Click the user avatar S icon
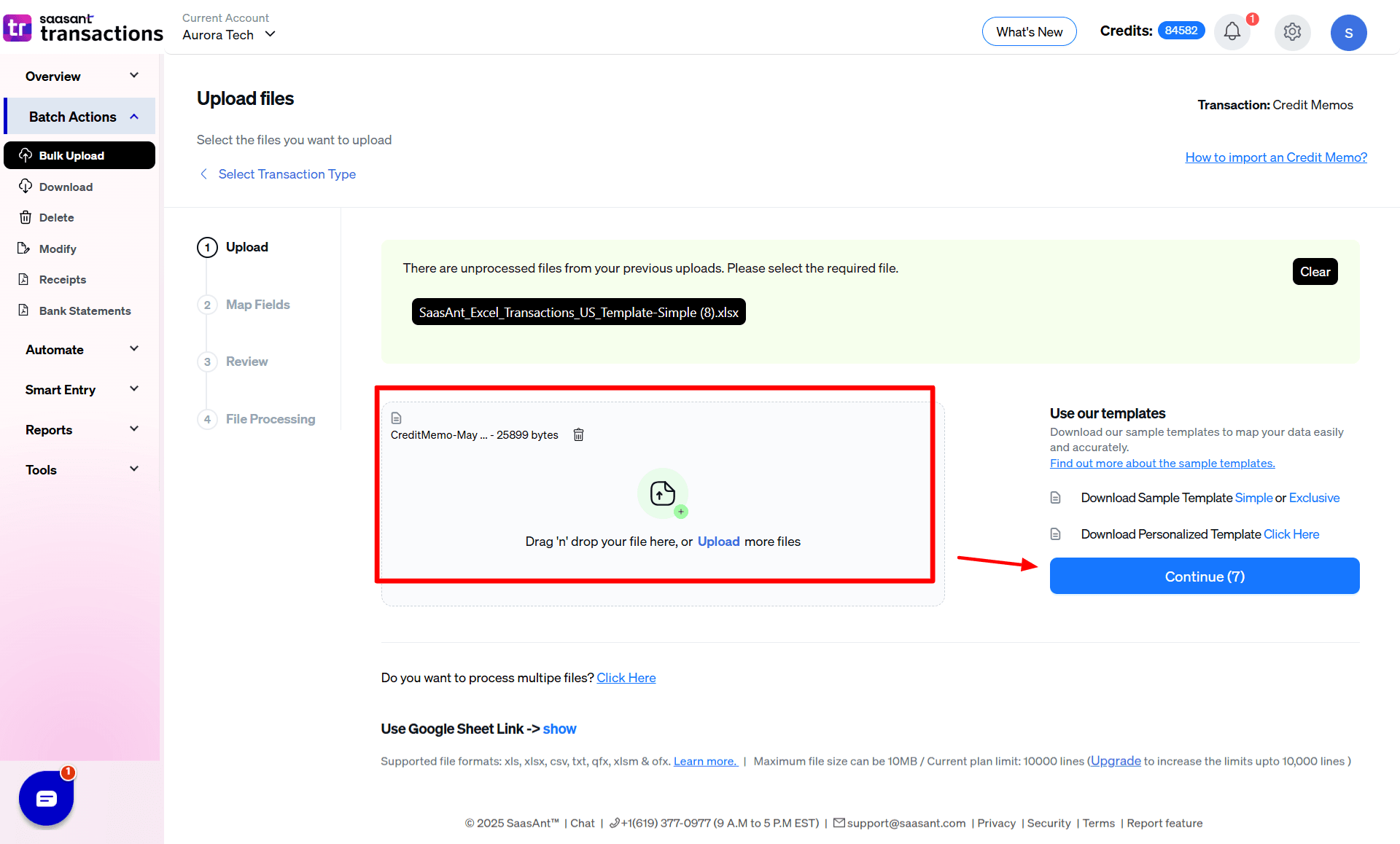The height and width of the screenshot is (844, 1400). (x=1348, y=33)
